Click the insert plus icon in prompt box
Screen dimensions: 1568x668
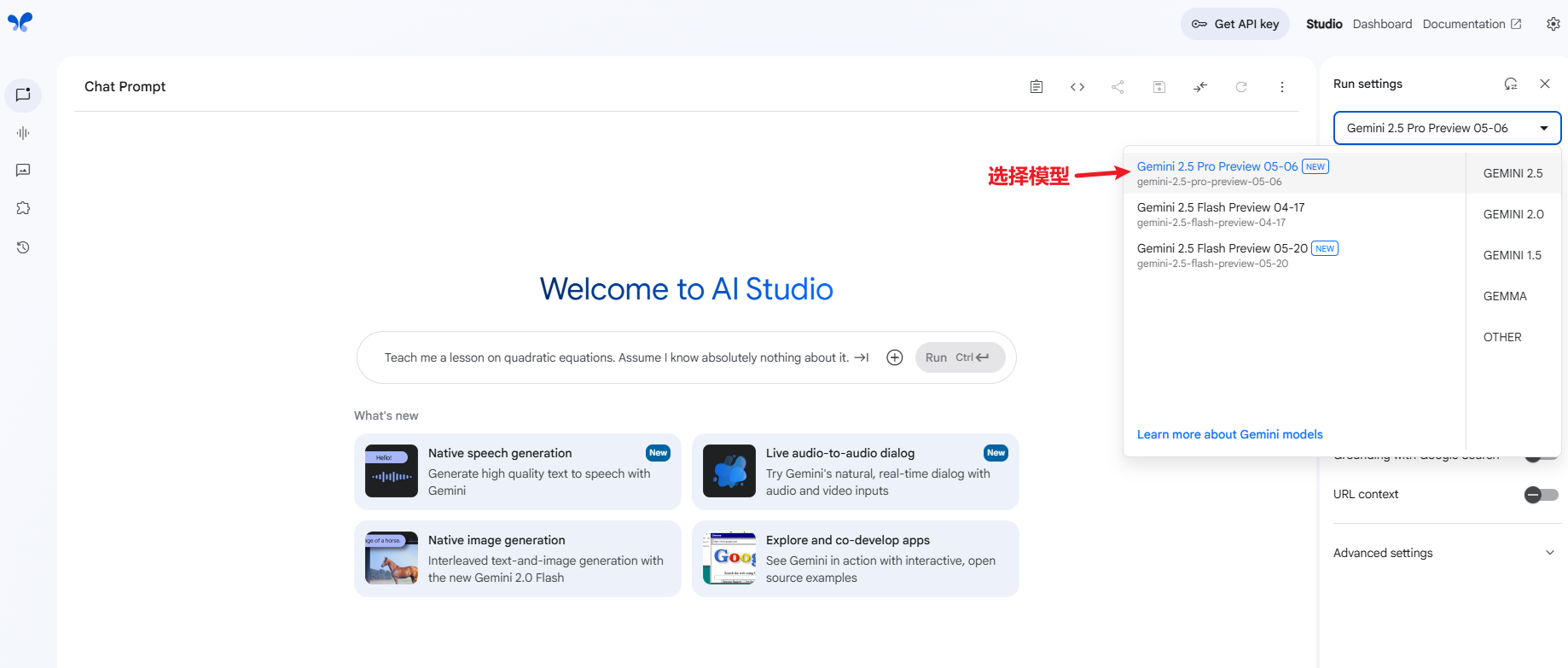click(894, 357)
